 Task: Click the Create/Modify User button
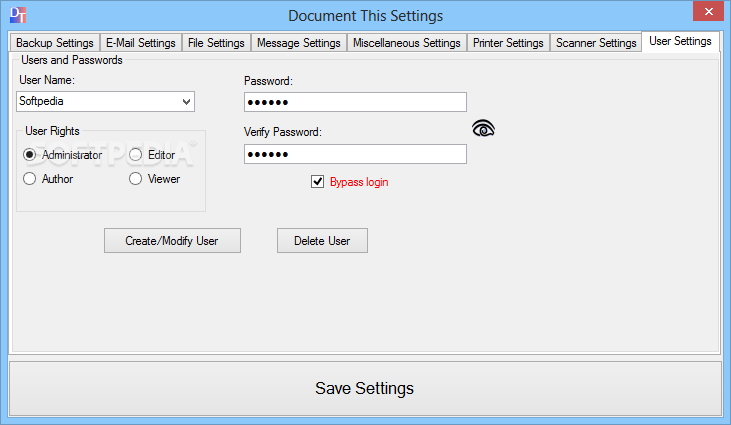[x=172, y=240]
